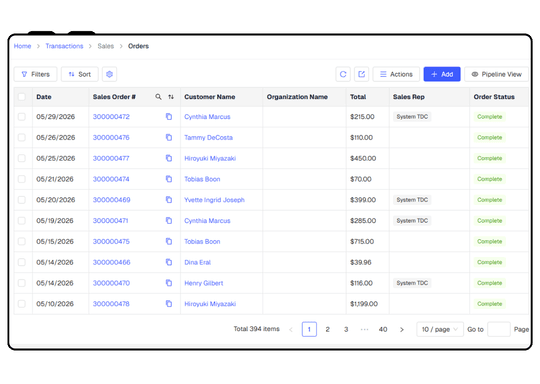Check the box for order 300000474
This screenshot has height=384, width=540.
(22, 179)
